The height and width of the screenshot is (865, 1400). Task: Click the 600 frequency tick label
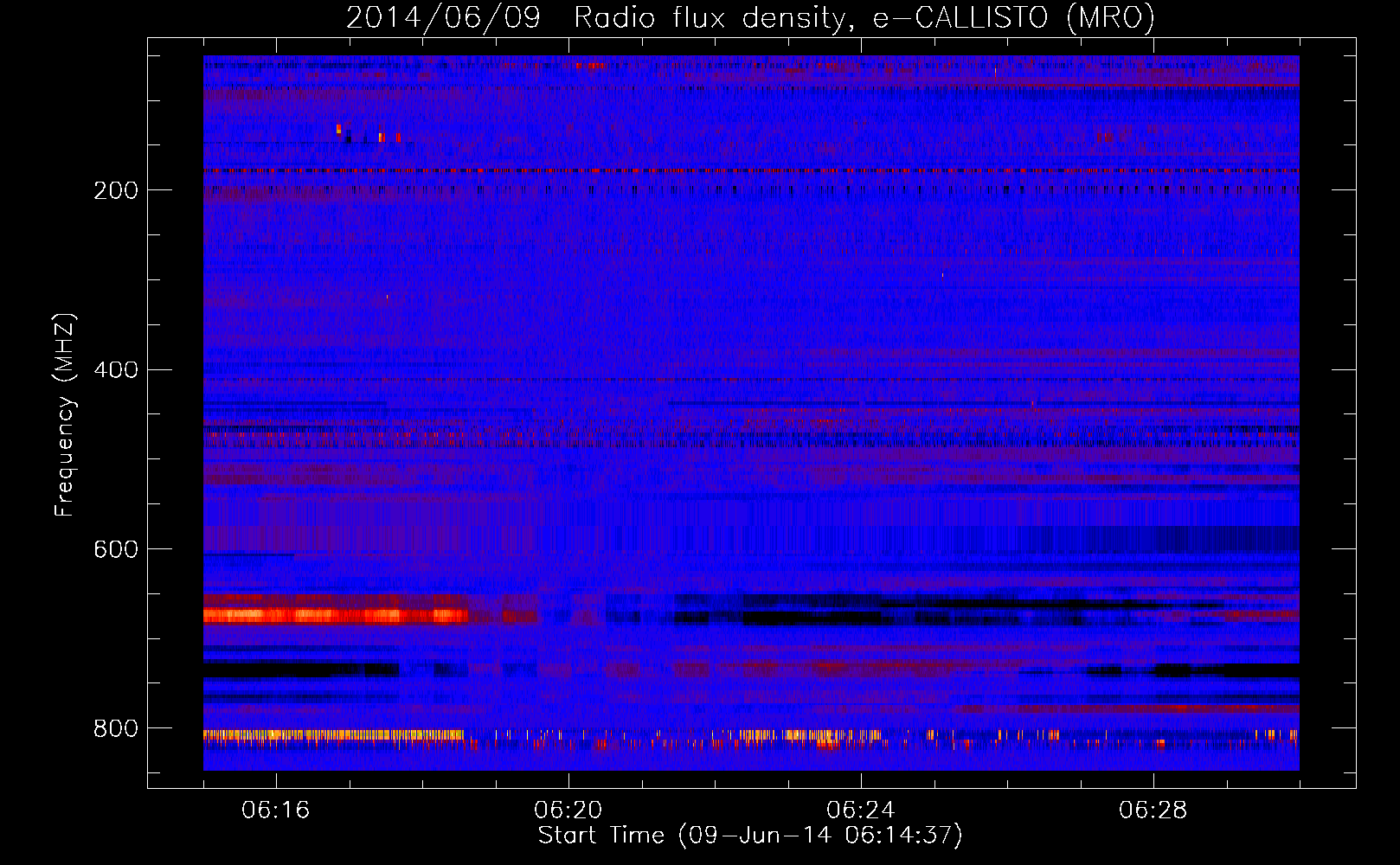[116, 550]
